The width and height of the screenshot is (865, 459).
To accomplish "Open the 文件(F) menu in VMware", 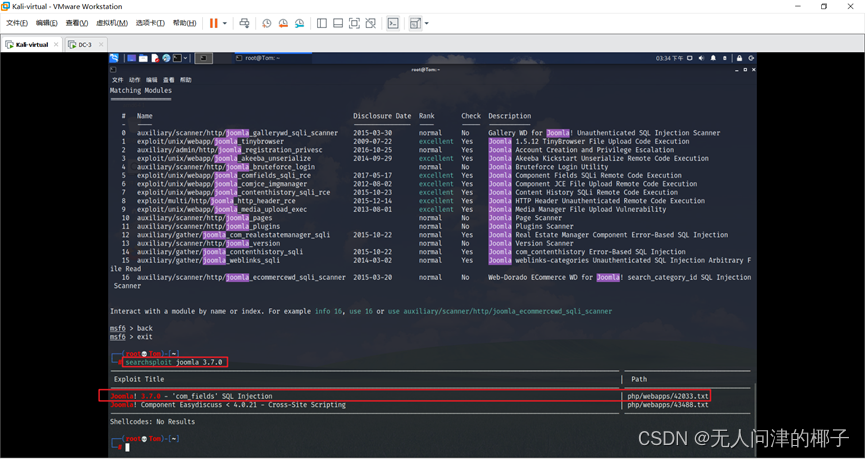I will [17, 23].
